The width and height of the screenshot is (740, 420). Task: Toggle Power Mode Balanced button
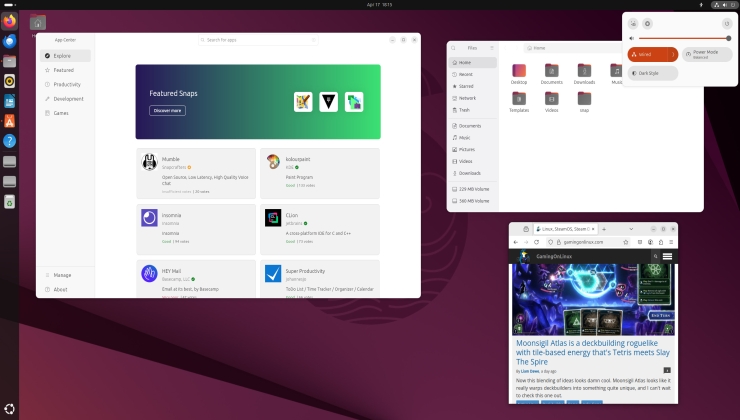tap(707, 54)
